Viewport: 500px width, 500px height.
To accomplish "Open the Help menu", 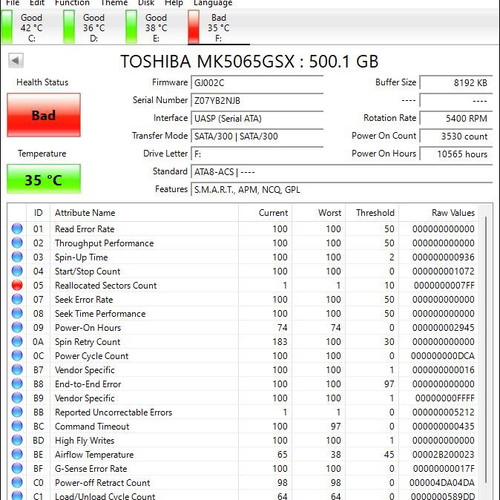I will click(x=174, y=3).
